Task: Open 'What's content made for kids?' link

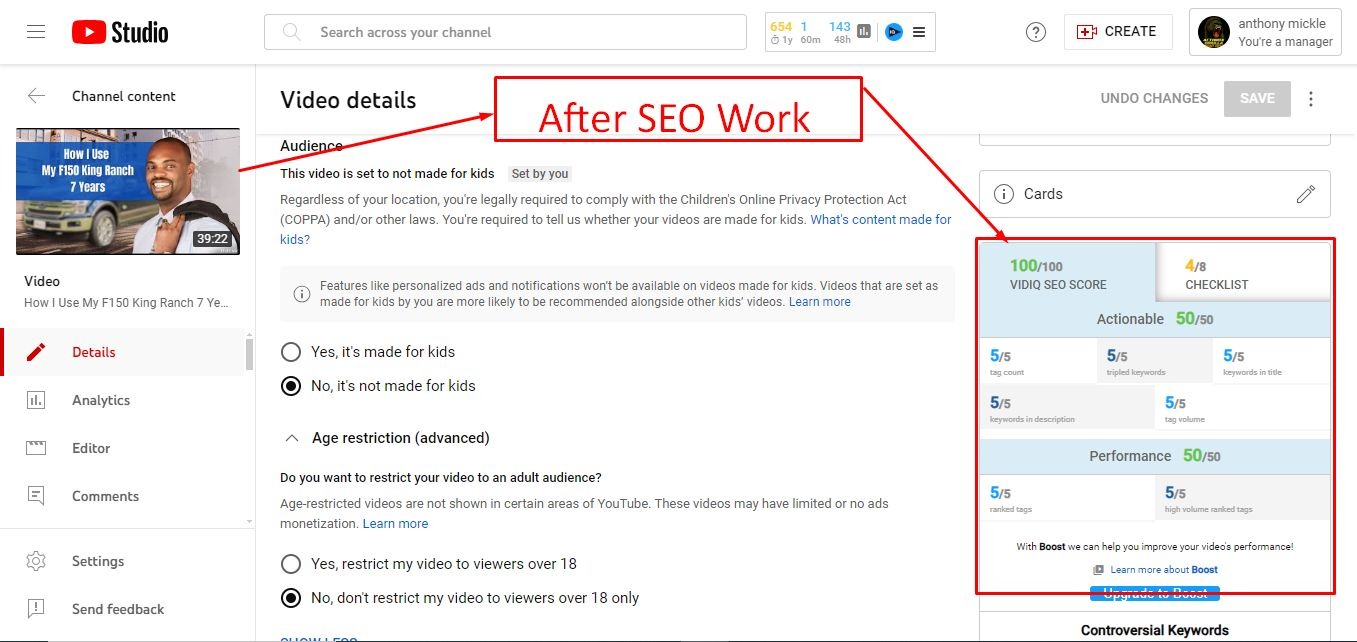Action: 880,219
